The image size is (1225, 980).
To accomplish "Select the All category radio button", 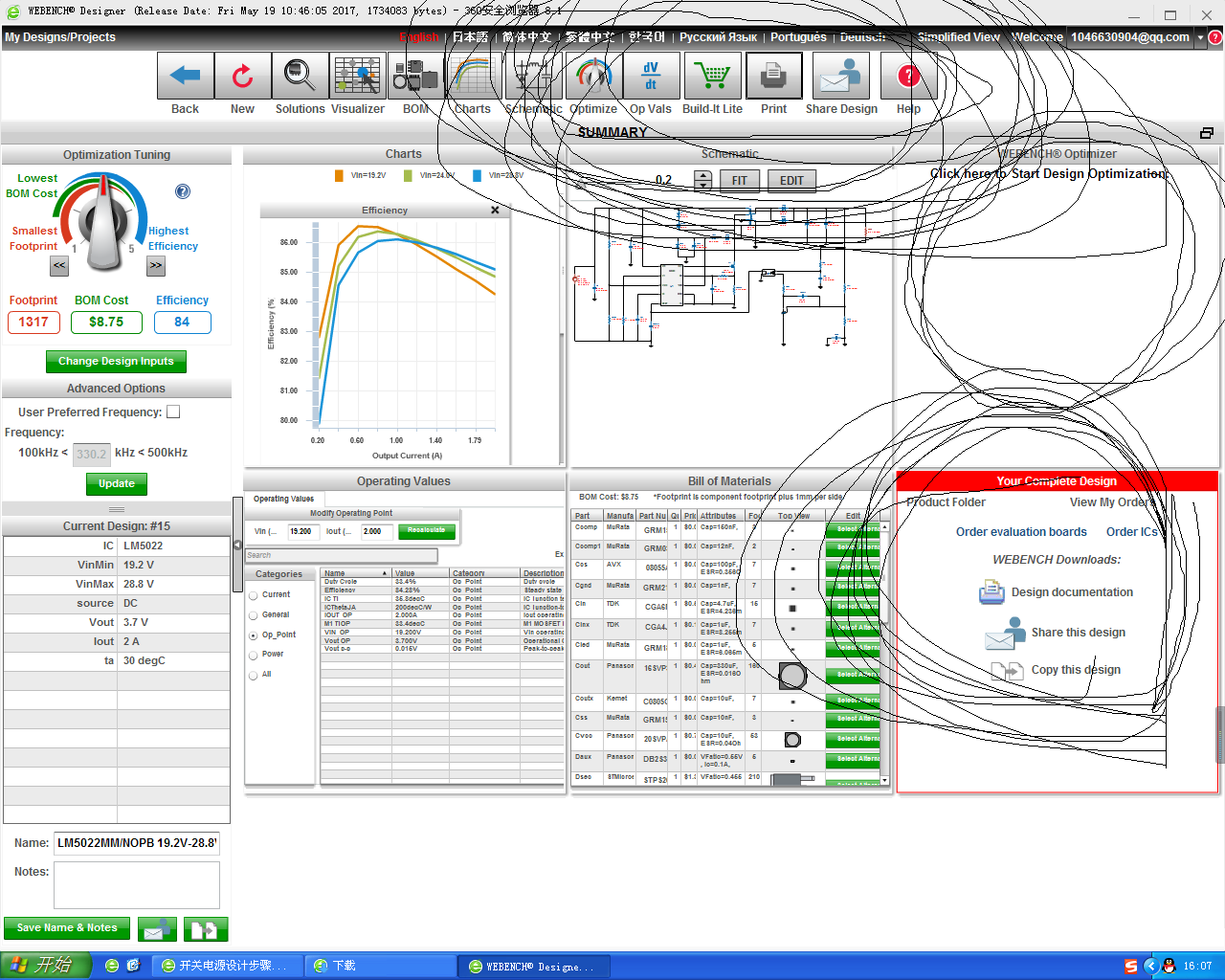I will coord(254,675).
